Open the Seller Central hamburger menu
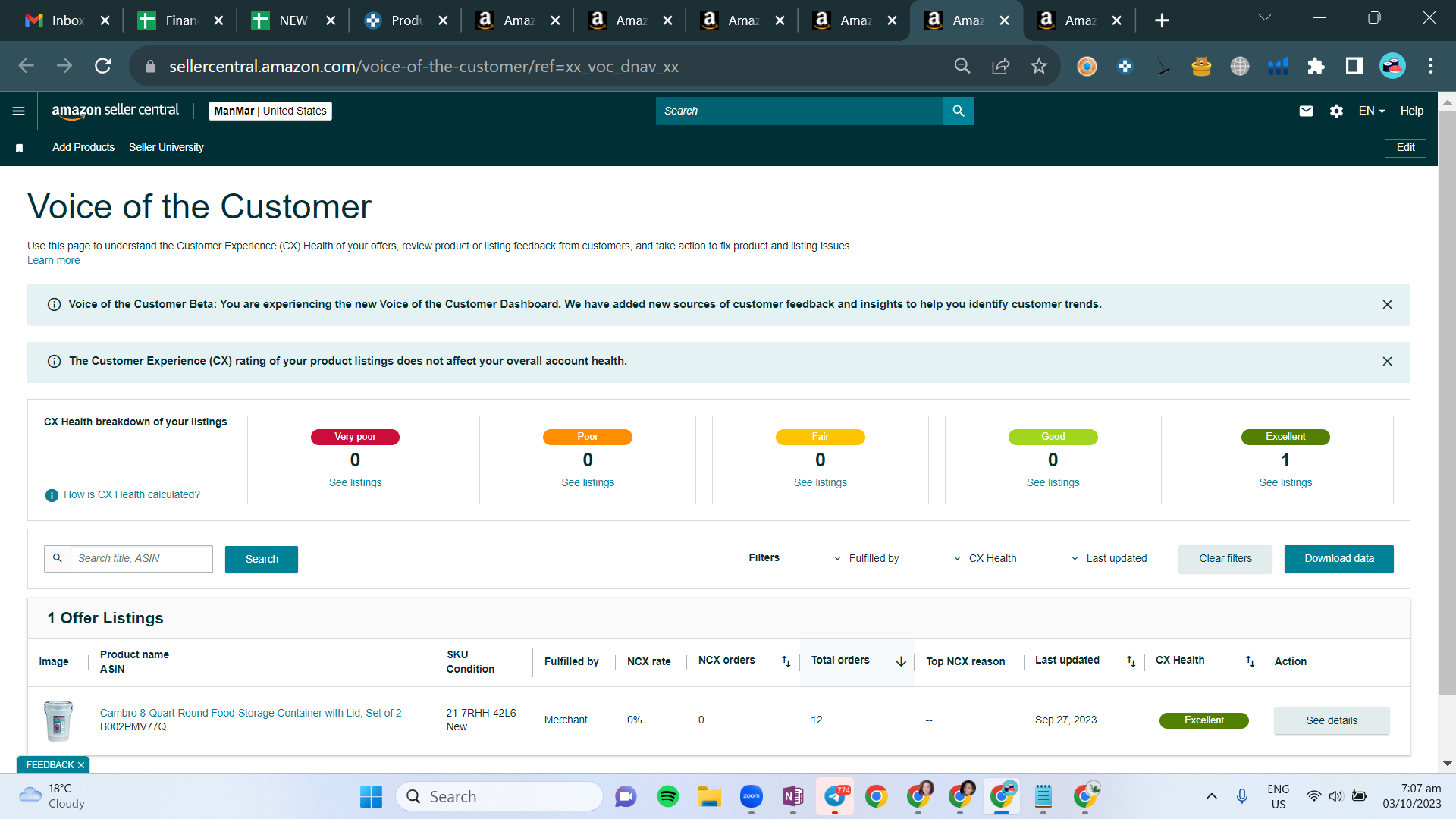This screenshot has height=819, width=1456. [19, 111]
